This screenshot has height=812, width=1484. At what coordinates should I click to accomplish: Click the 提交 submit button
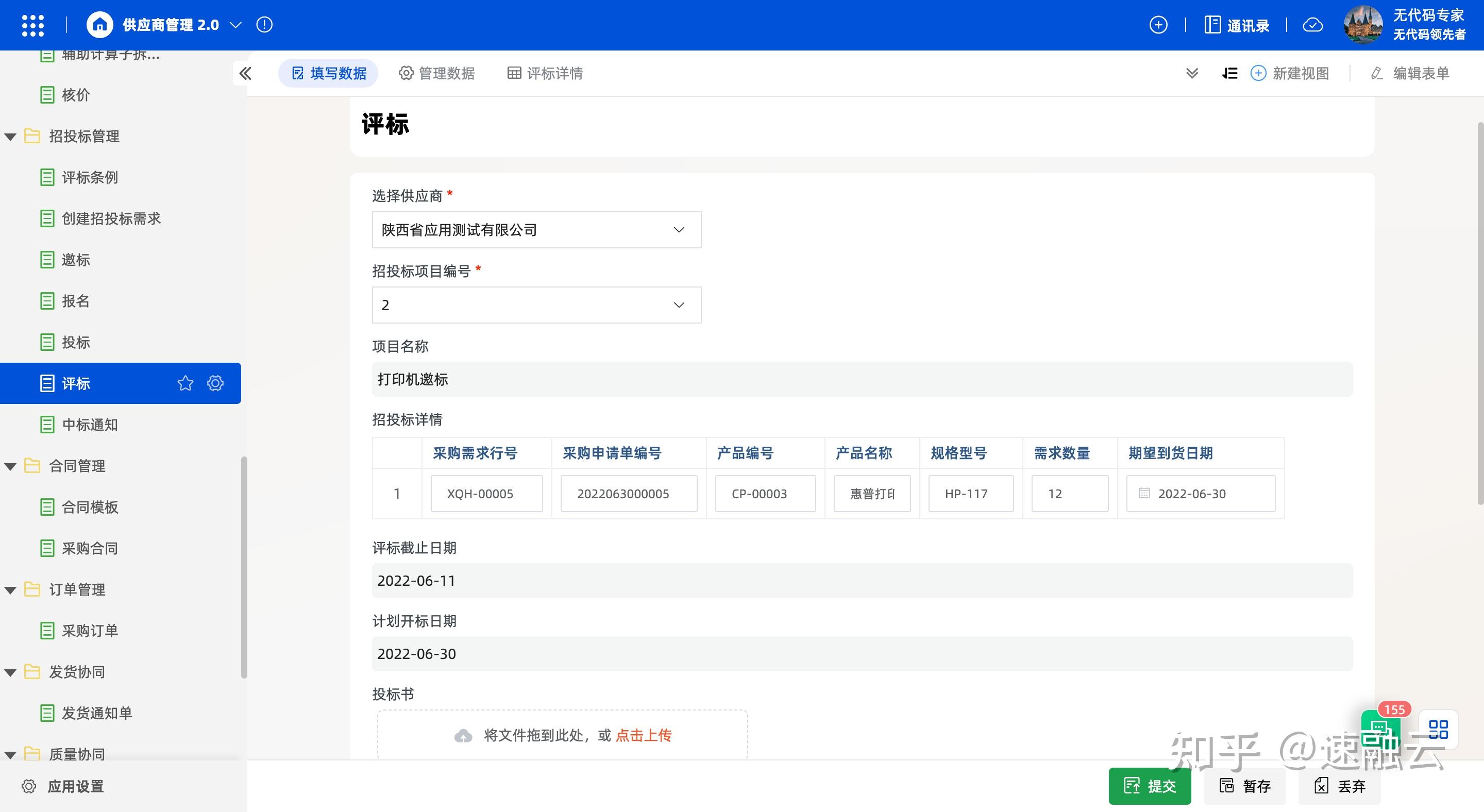(1150, 786)
